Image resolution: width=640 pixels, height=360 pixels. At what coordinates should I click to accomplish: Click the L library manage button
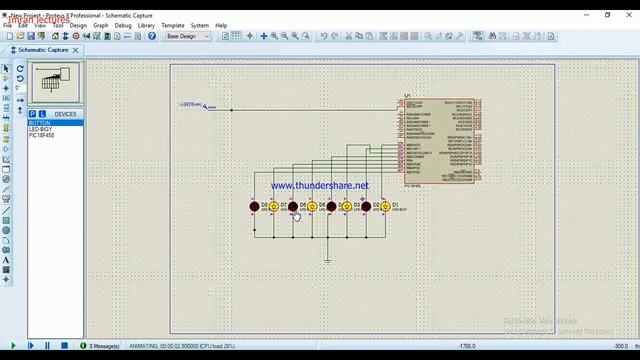pyautogui.click(x=42, y=114)
